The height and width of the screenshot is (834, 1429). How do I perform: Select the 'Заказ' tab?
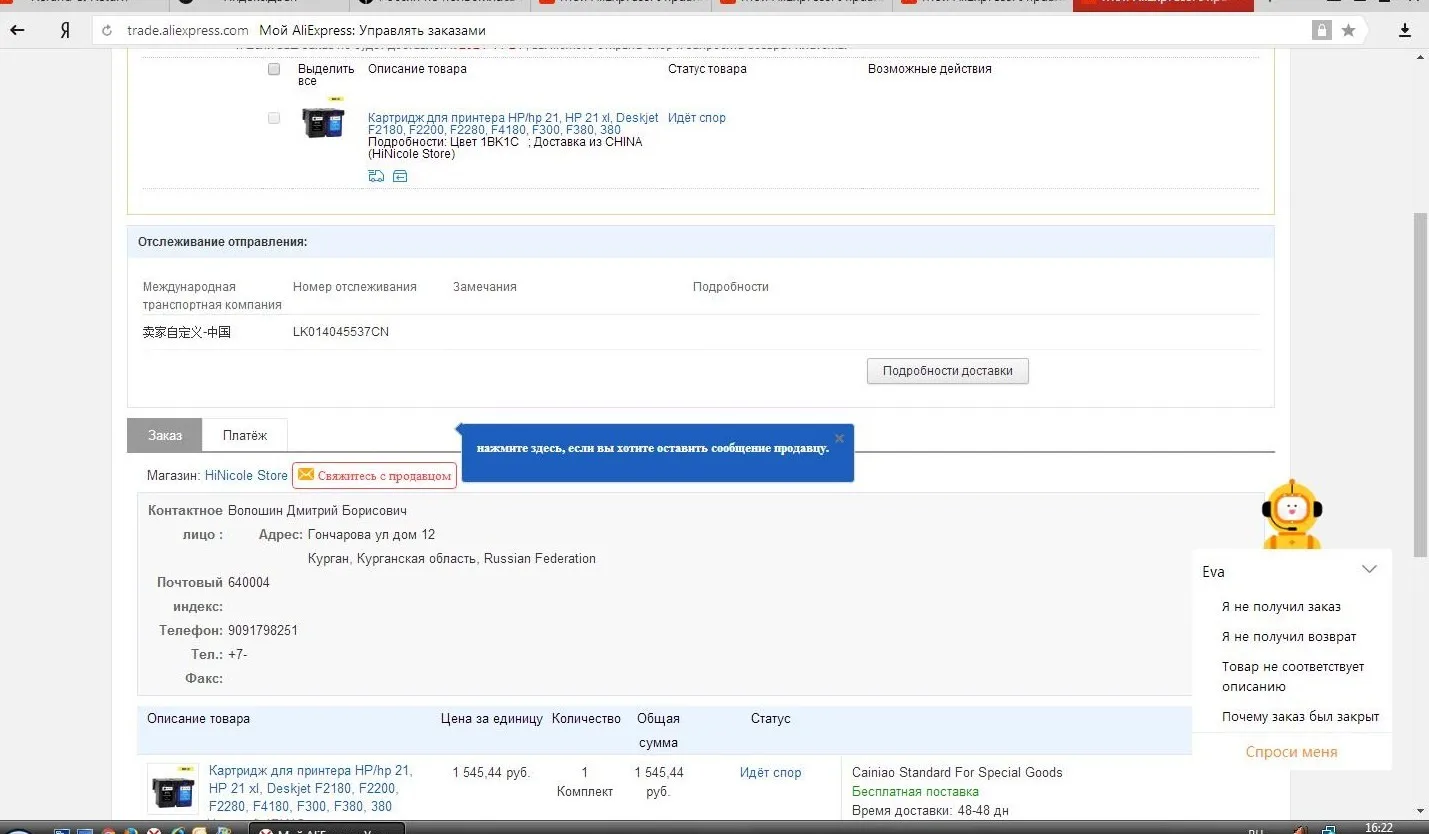165,435
